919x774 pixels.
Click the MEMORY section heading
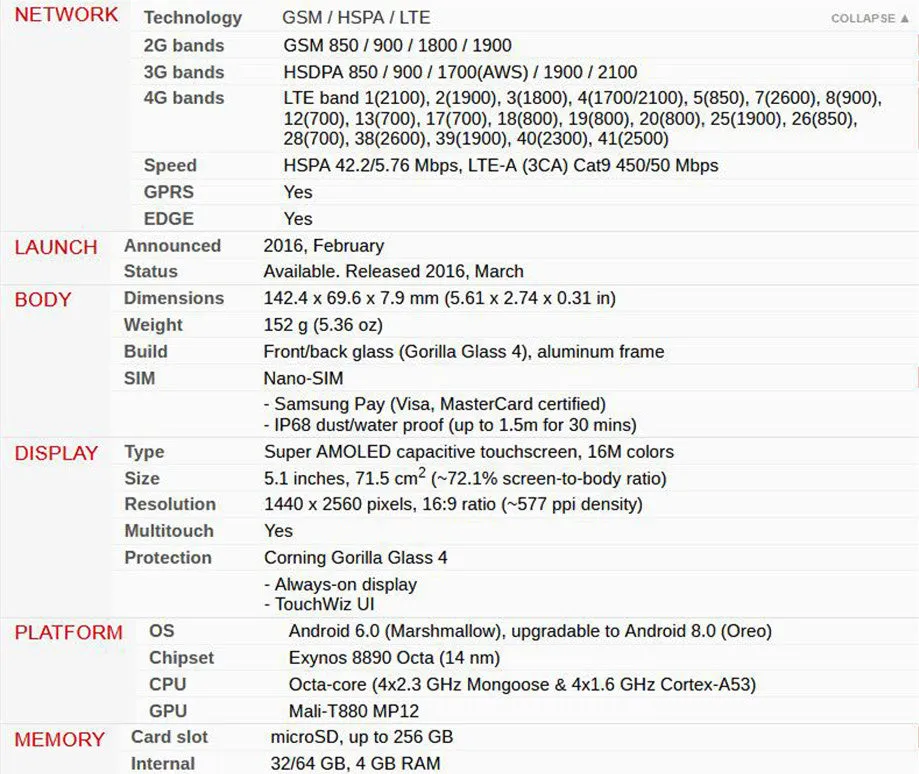59,739
